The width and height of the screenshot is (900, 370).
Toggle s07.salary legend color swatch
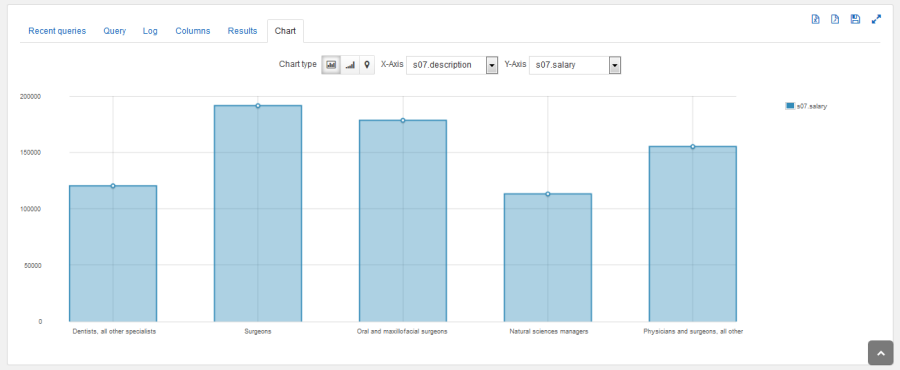pos(790,106)
